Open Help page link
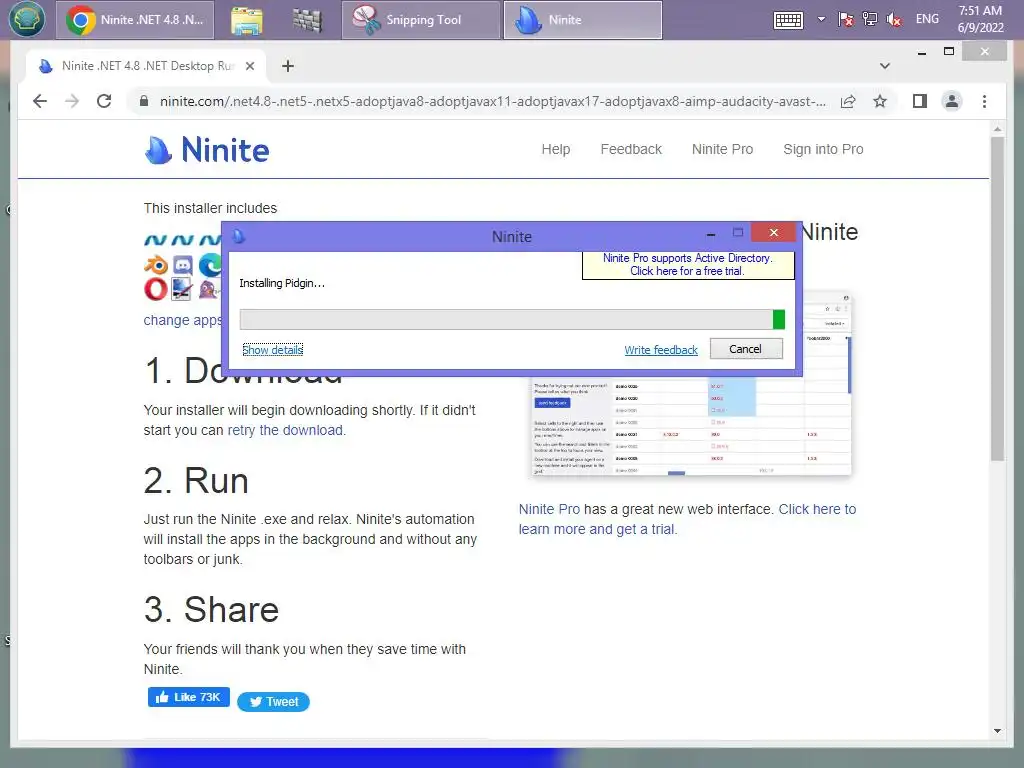This screenshot has height=768, width=1024. point(556,150)
